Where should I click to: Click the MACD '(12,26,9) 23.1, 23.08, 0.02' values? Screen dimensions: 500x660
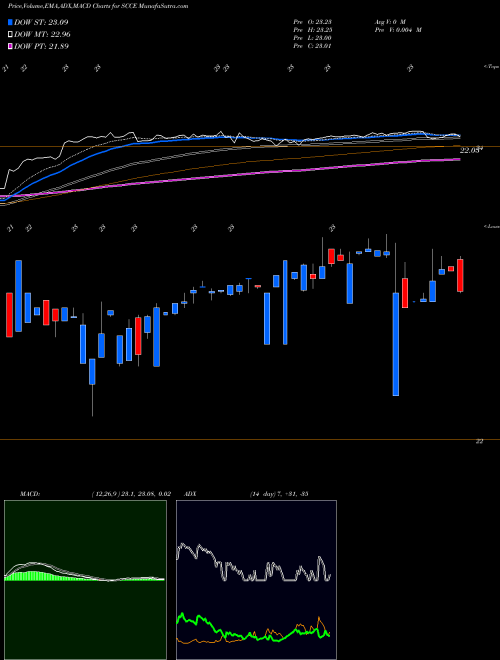click(131, 494)
